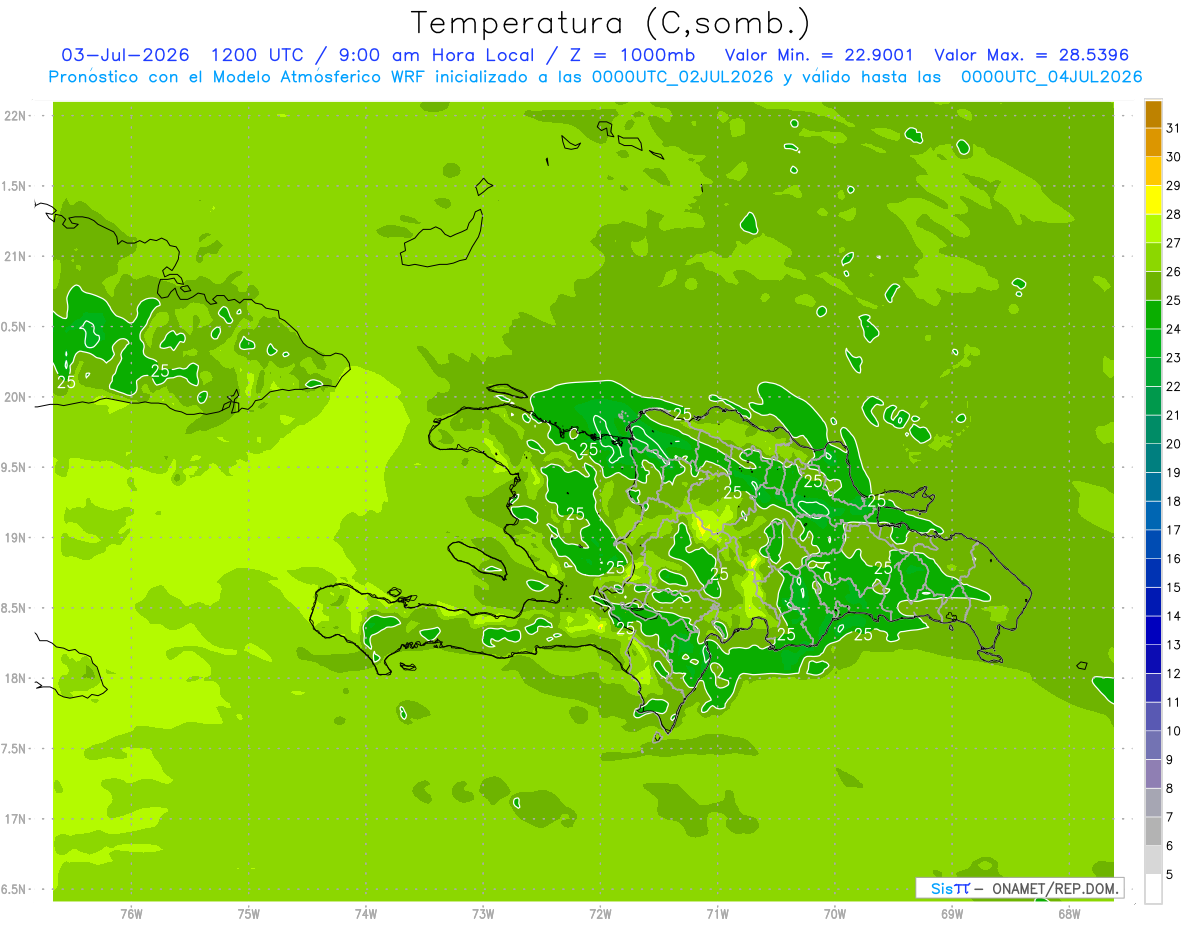
Task: Pick the purple swatch between 9 and 10
Action: [x=1153, y=745]
